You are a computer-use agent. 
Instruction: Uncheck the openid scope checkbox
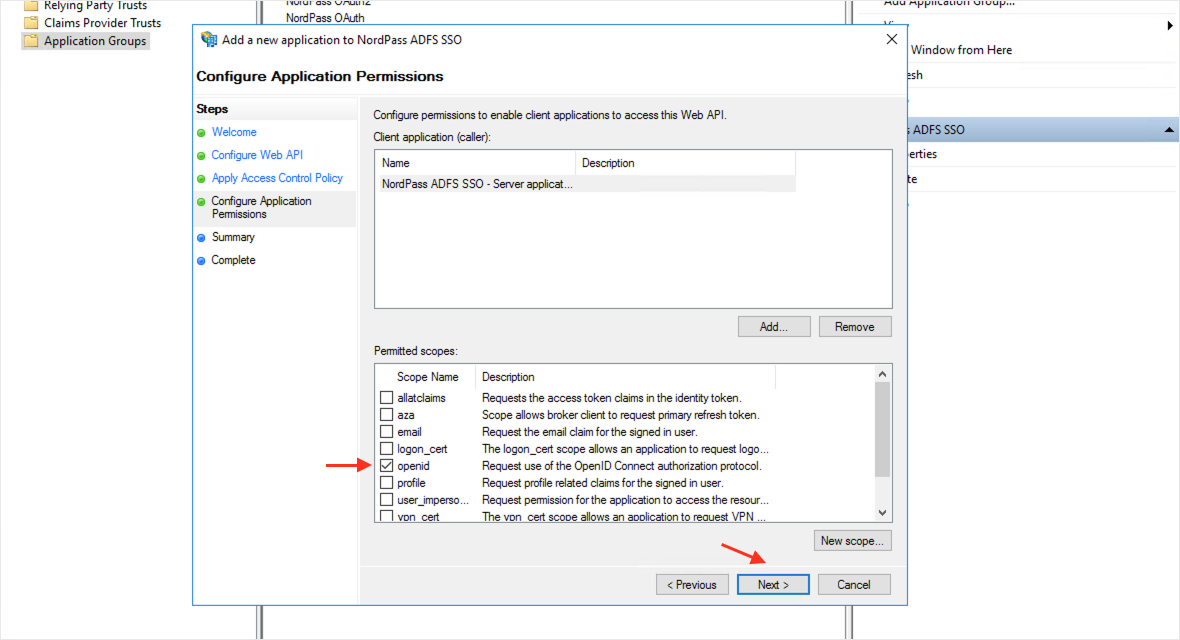coord(386,466)
